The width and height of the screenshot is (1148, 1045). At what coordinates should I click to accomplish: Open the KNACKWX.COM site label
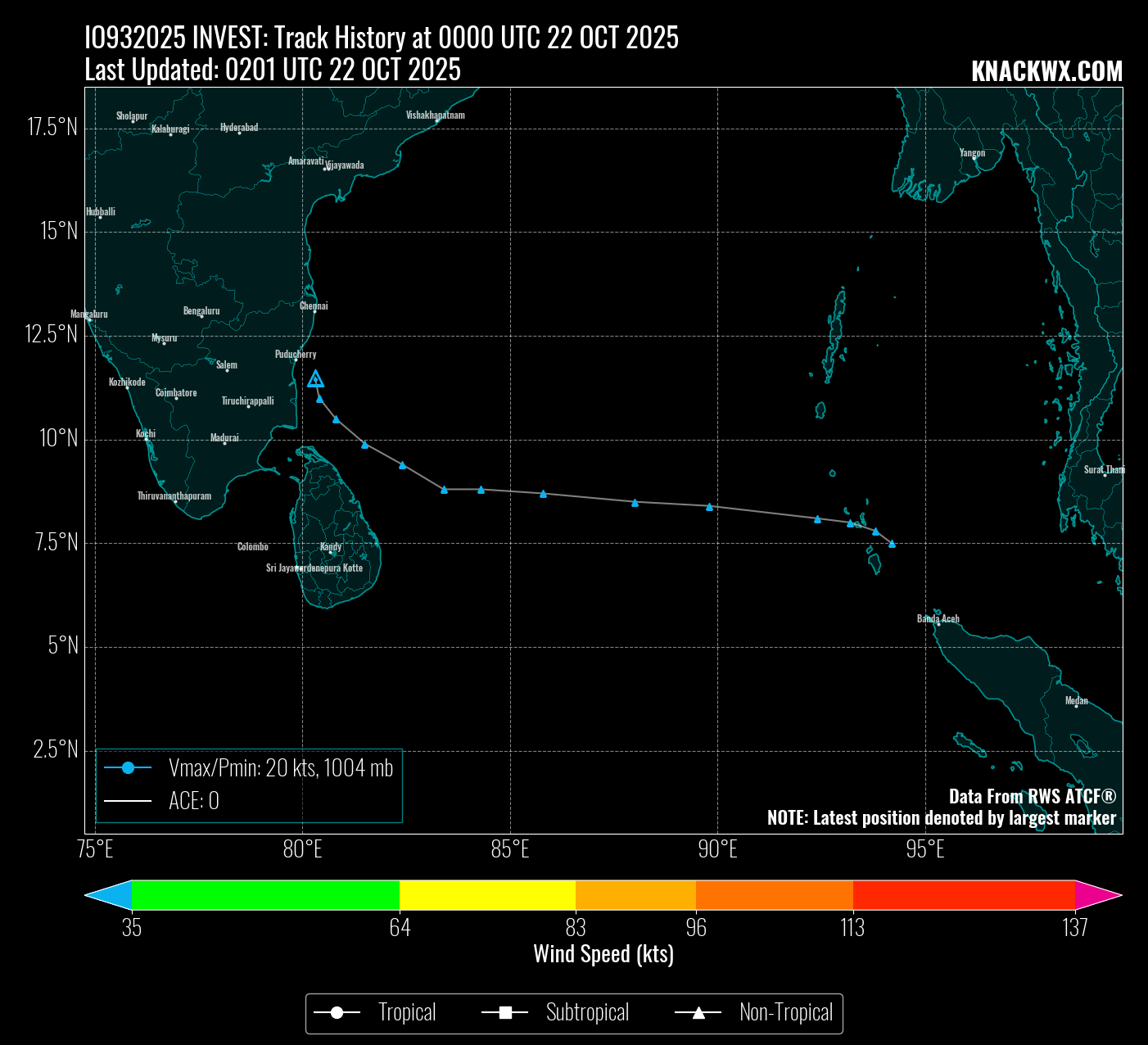pyautogui.click(x=1046, y=72)
